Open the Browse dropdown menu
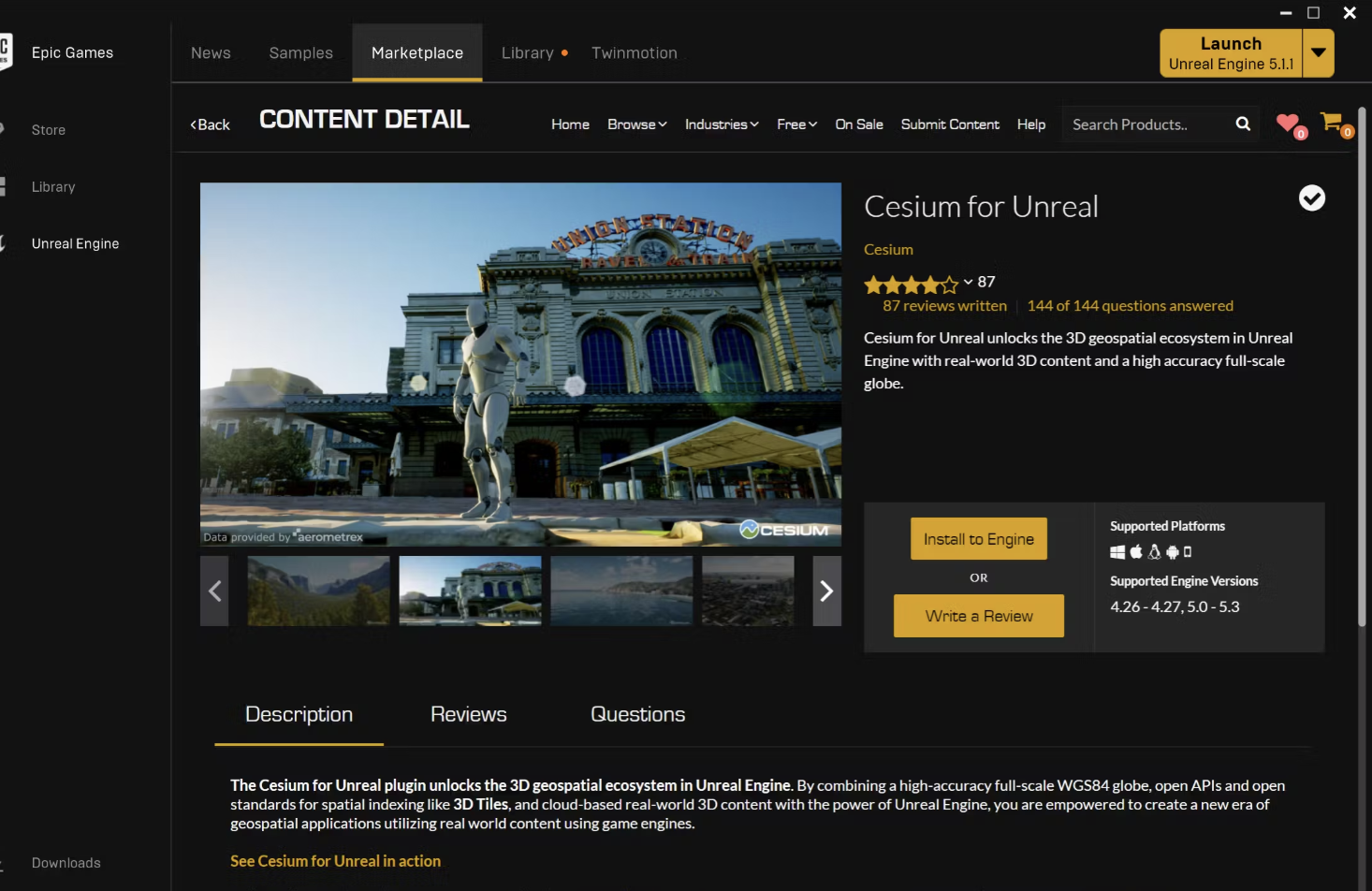Viewport: 1372px width, 891px height. pyautogui.click(x=636, y=124)
